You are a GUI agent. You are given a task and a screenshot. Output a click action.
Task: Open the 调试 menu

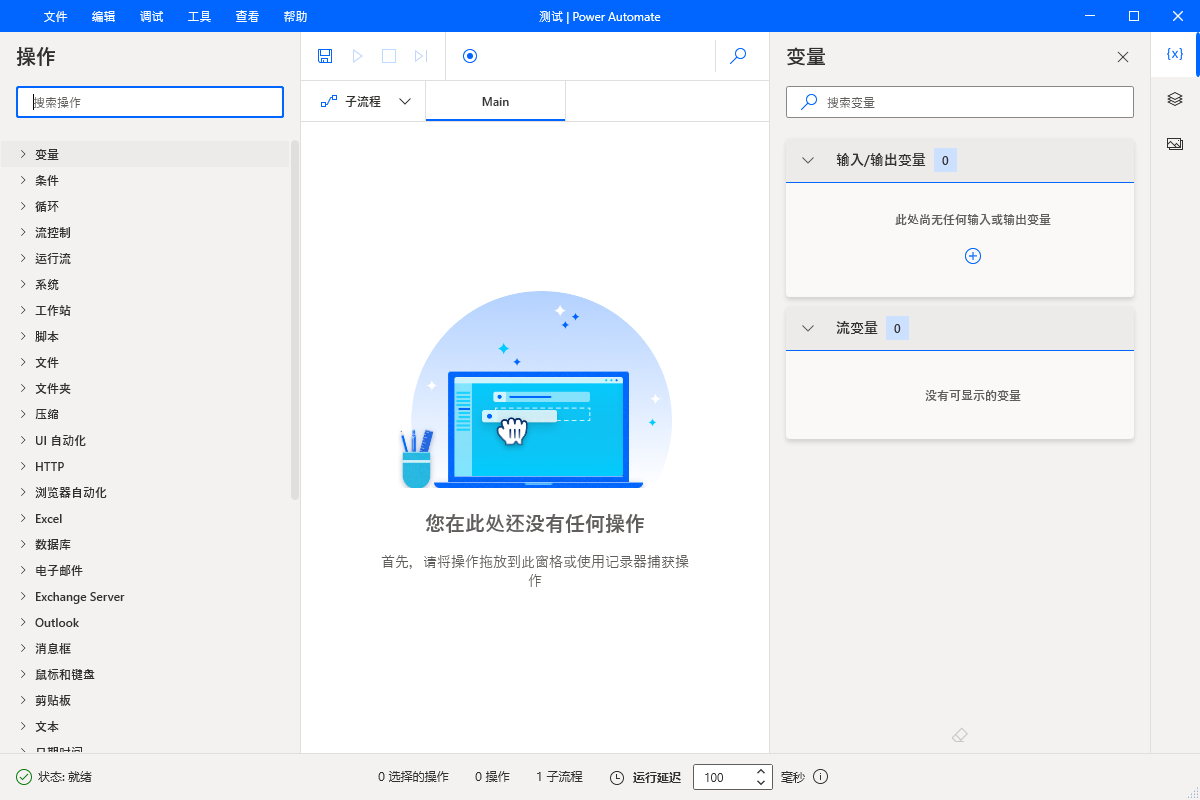coord(151,16)
